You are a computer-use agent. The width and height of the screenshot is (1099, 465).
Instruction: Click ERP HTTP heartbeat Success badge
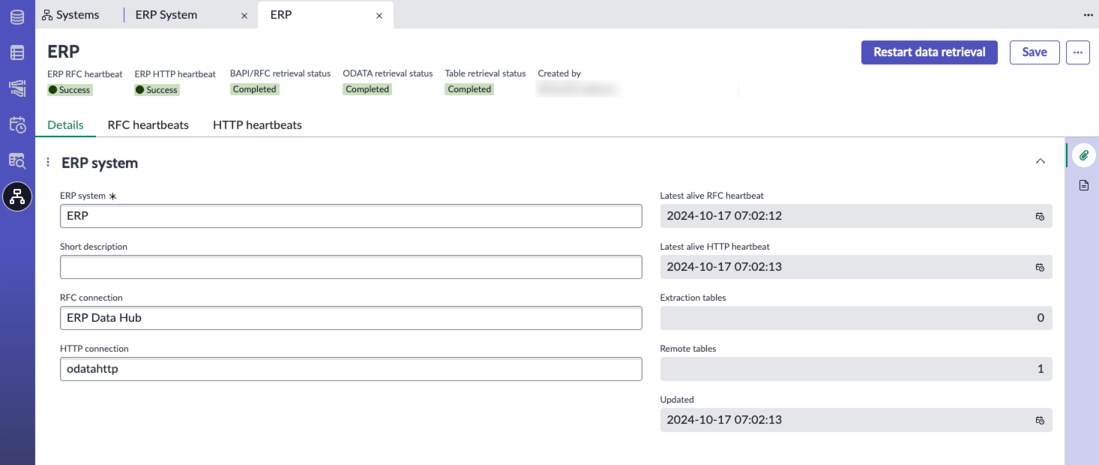(157, 90)
